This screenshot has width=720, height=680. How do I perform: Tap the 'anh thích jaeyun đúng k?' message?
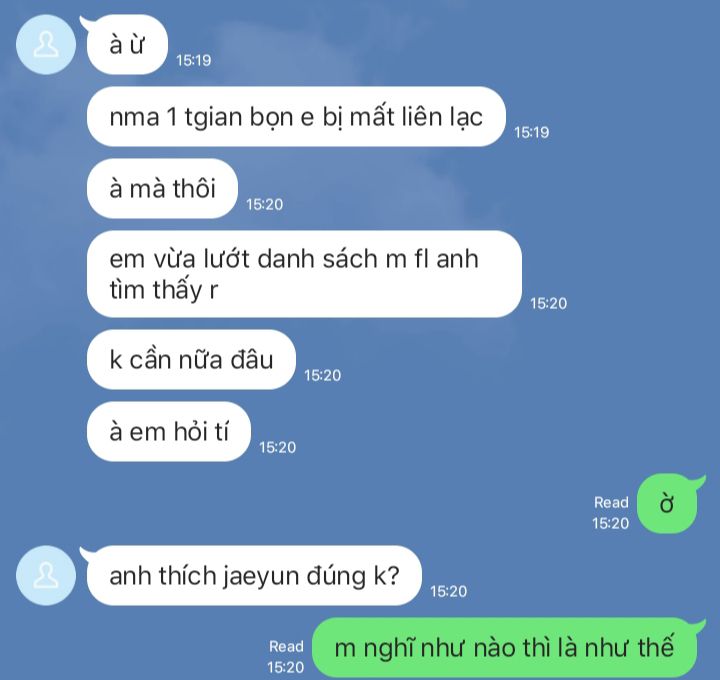254,575
